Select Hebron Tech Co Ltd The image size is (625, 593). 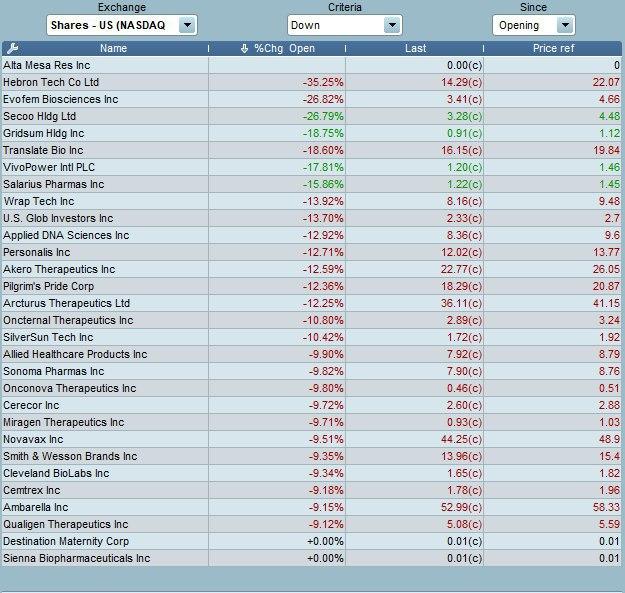pos(51,82)
